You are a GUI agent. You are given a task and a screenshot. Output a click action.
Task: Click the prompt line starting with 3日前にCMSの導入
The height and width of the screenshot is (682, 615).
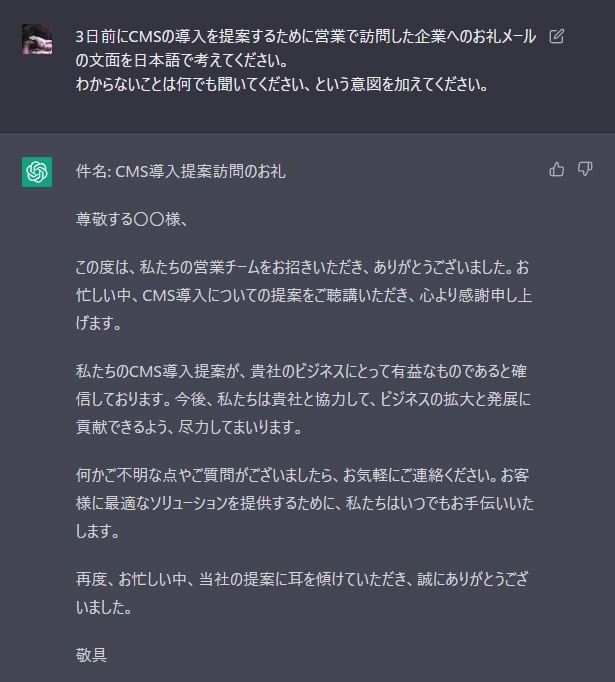pos(306,37)
